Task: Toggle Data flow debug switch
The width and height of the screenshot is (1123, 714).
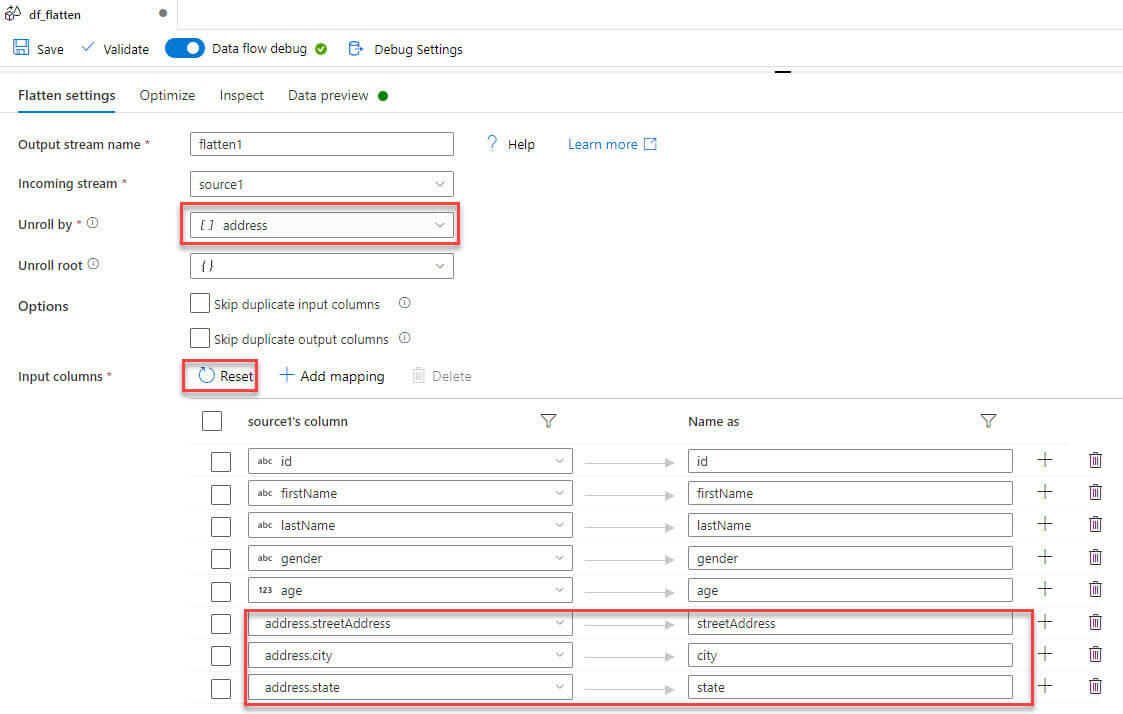Action: click(185, 48)
